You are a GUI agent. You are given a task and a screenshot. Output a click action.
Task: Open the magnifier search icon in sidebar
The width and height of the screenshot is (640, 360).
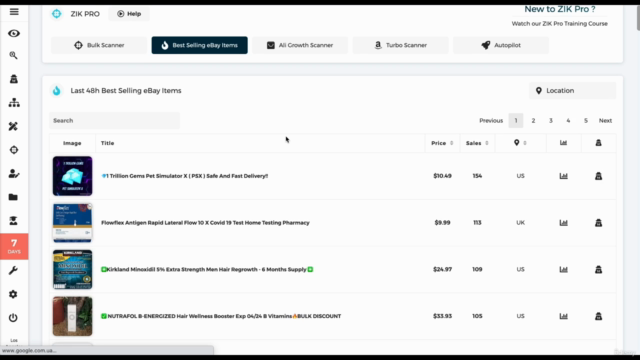point(13,56)
